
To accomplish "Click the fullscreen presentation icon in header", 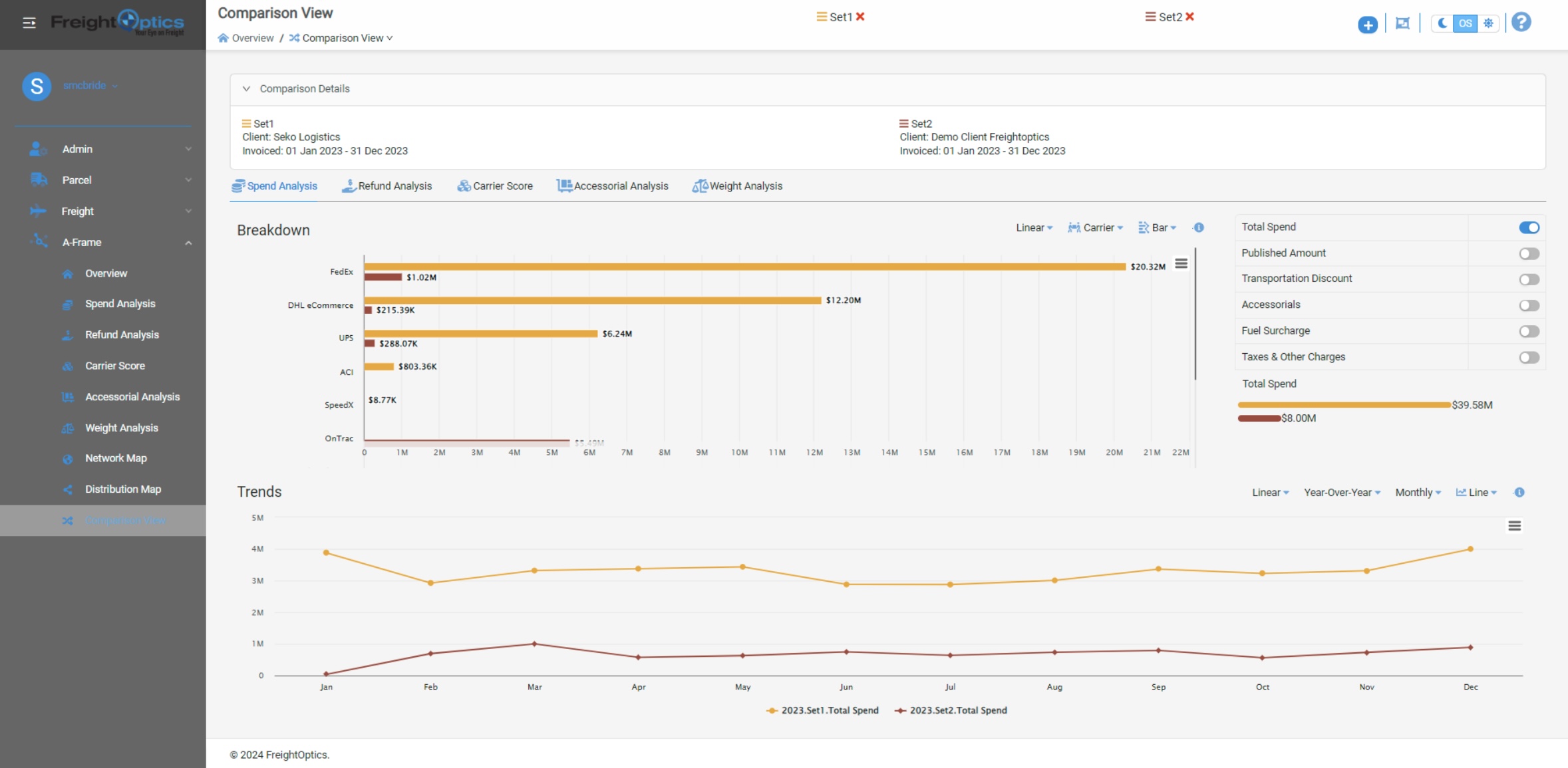I will [x=1402, y=24].
